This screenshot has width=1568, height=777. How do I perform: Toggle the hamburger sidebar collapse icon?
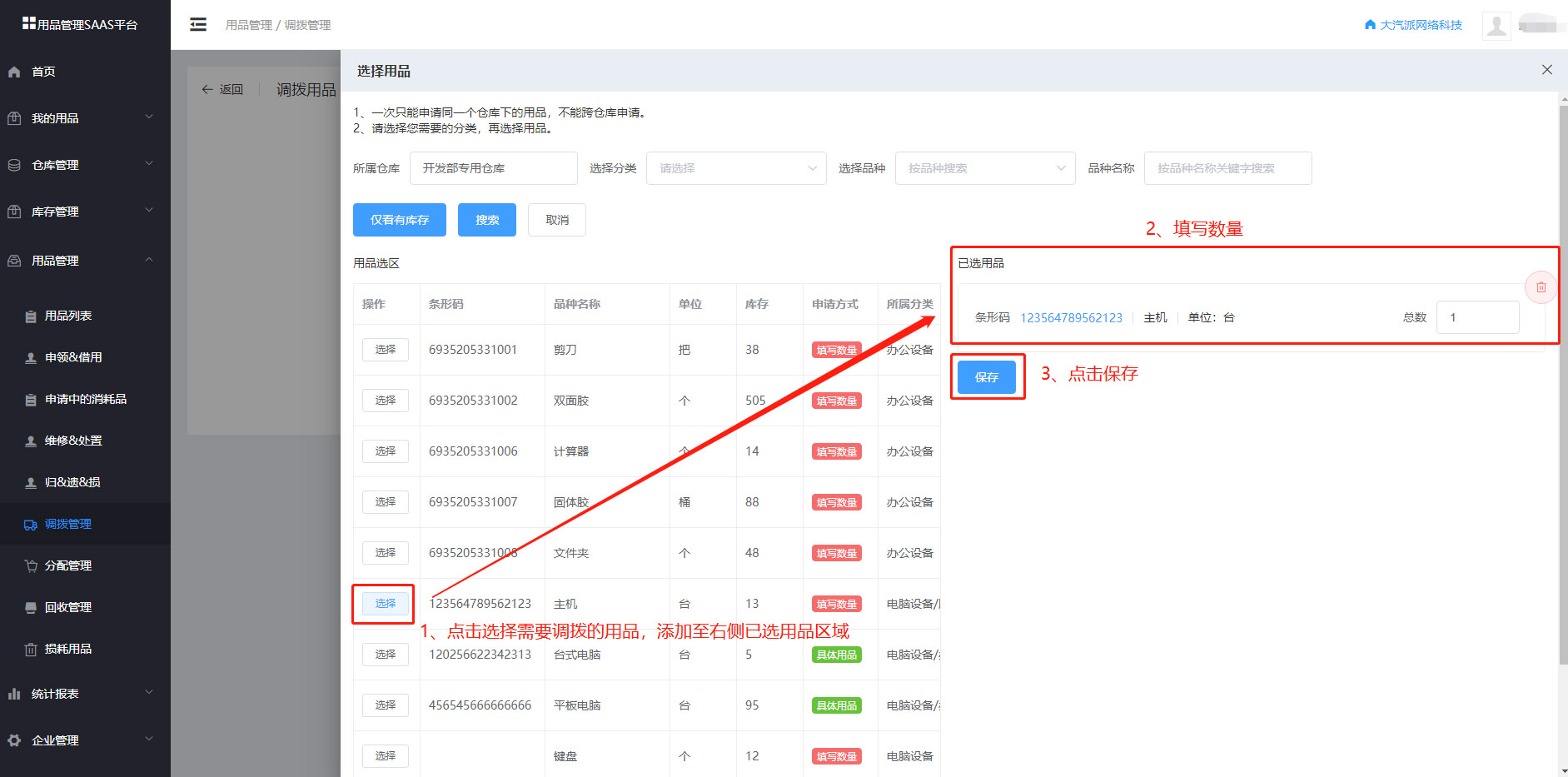[198, 25]
